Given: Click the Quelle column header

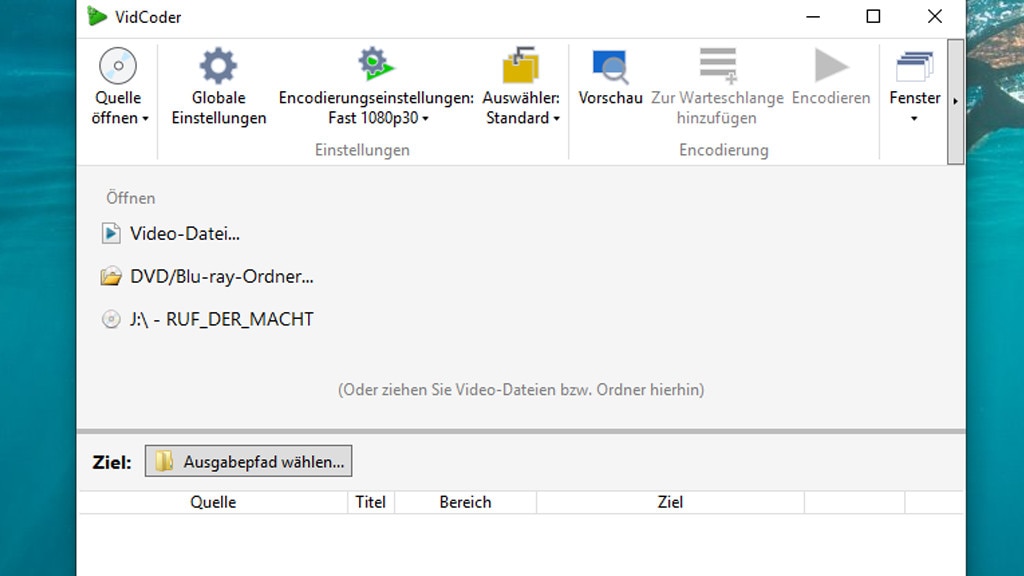Looking at the screenshot, I should pos(213,501).
